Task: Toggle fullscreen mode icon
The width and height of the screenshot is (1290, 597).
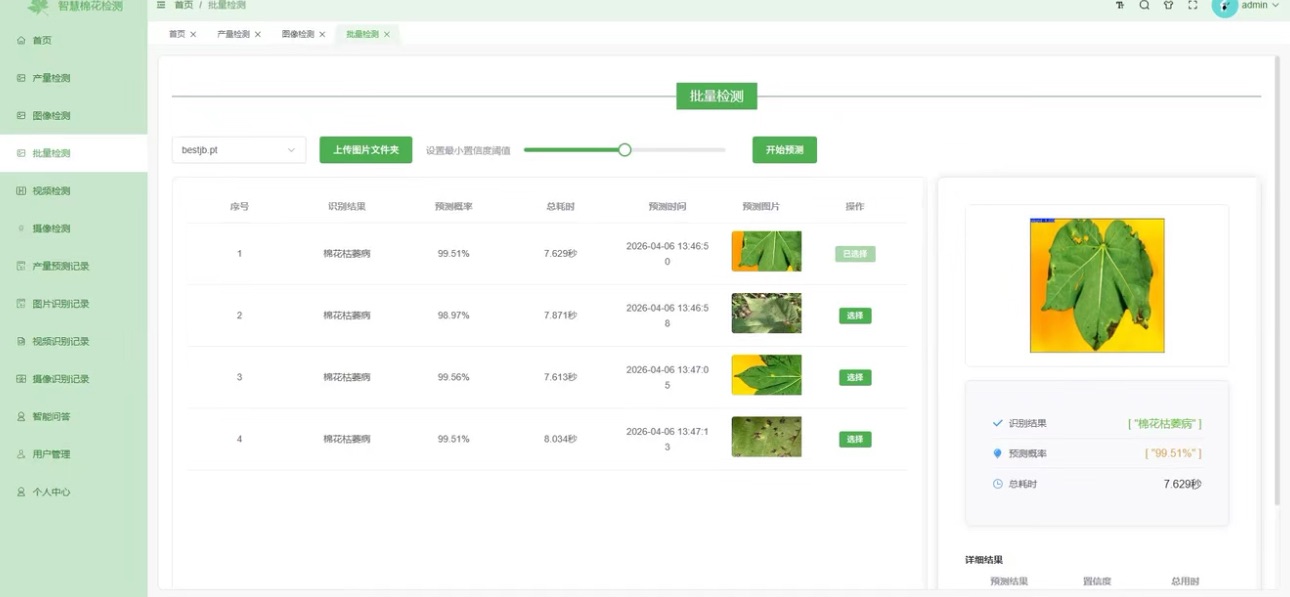Action: point(1193,5)
